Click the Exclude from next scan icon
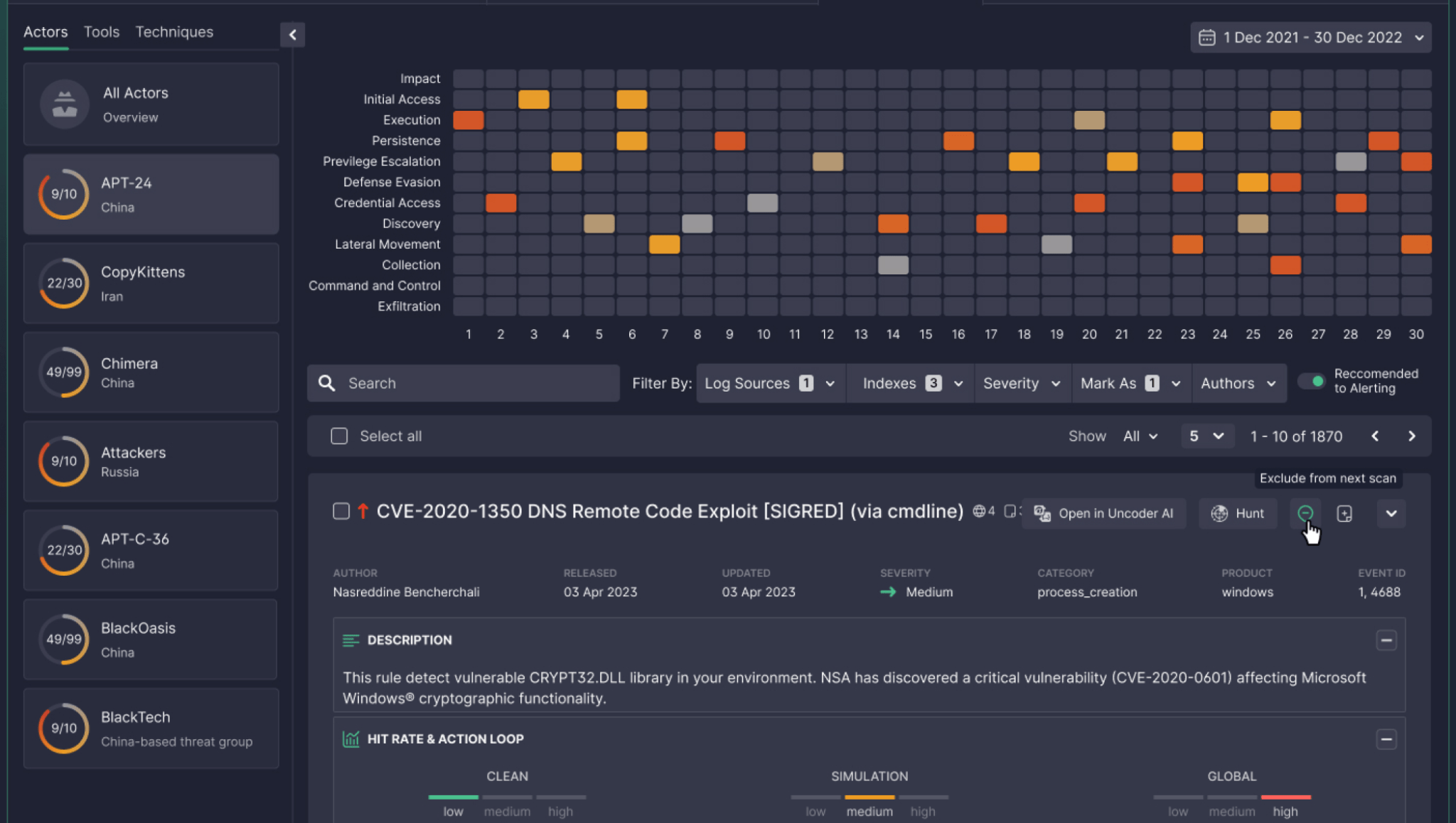Viewport: 1456px width, 823px height. click(x=1306, y=513)
